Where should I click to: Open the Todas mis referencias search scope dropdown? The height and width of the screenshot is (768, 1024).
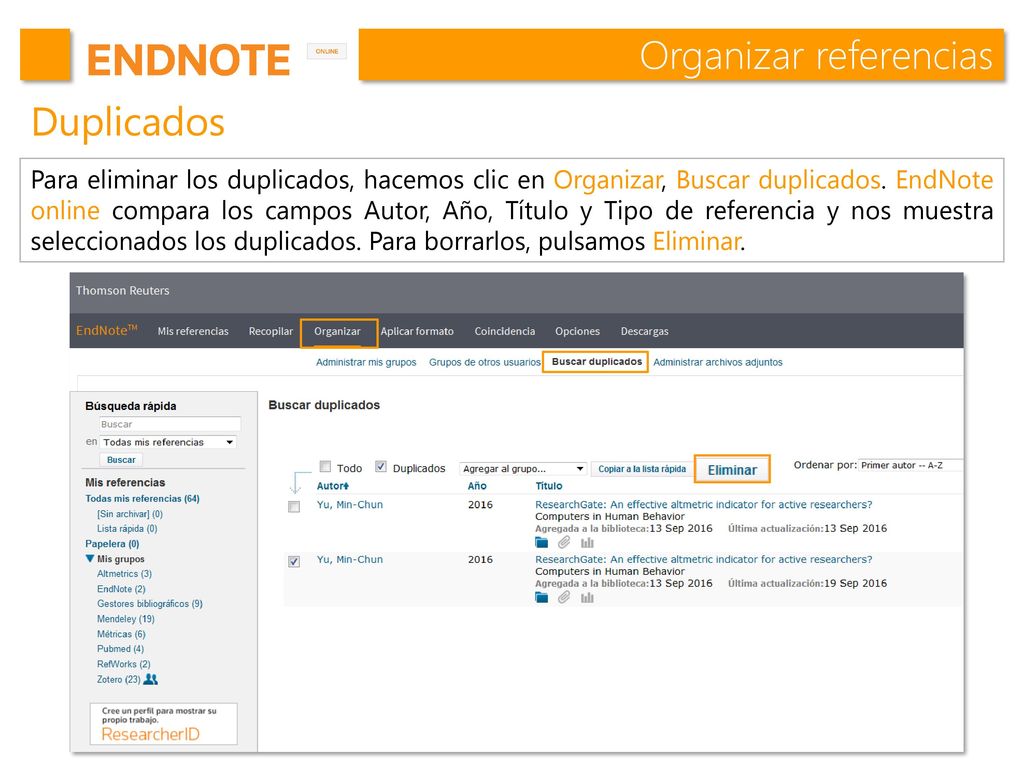tap(168, 442)
